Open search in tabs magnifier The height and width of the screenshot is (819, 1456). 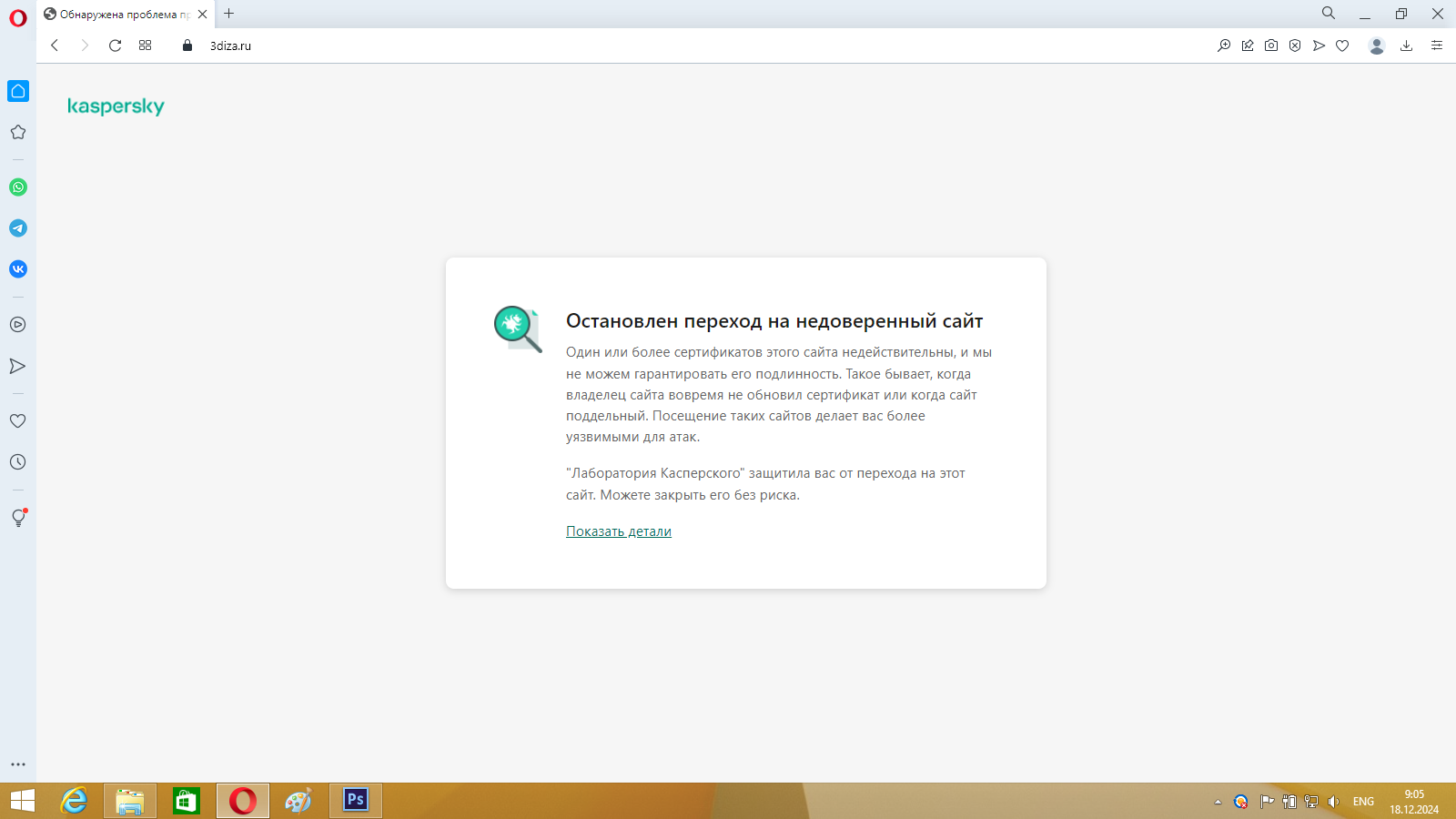pos(1329,14)
